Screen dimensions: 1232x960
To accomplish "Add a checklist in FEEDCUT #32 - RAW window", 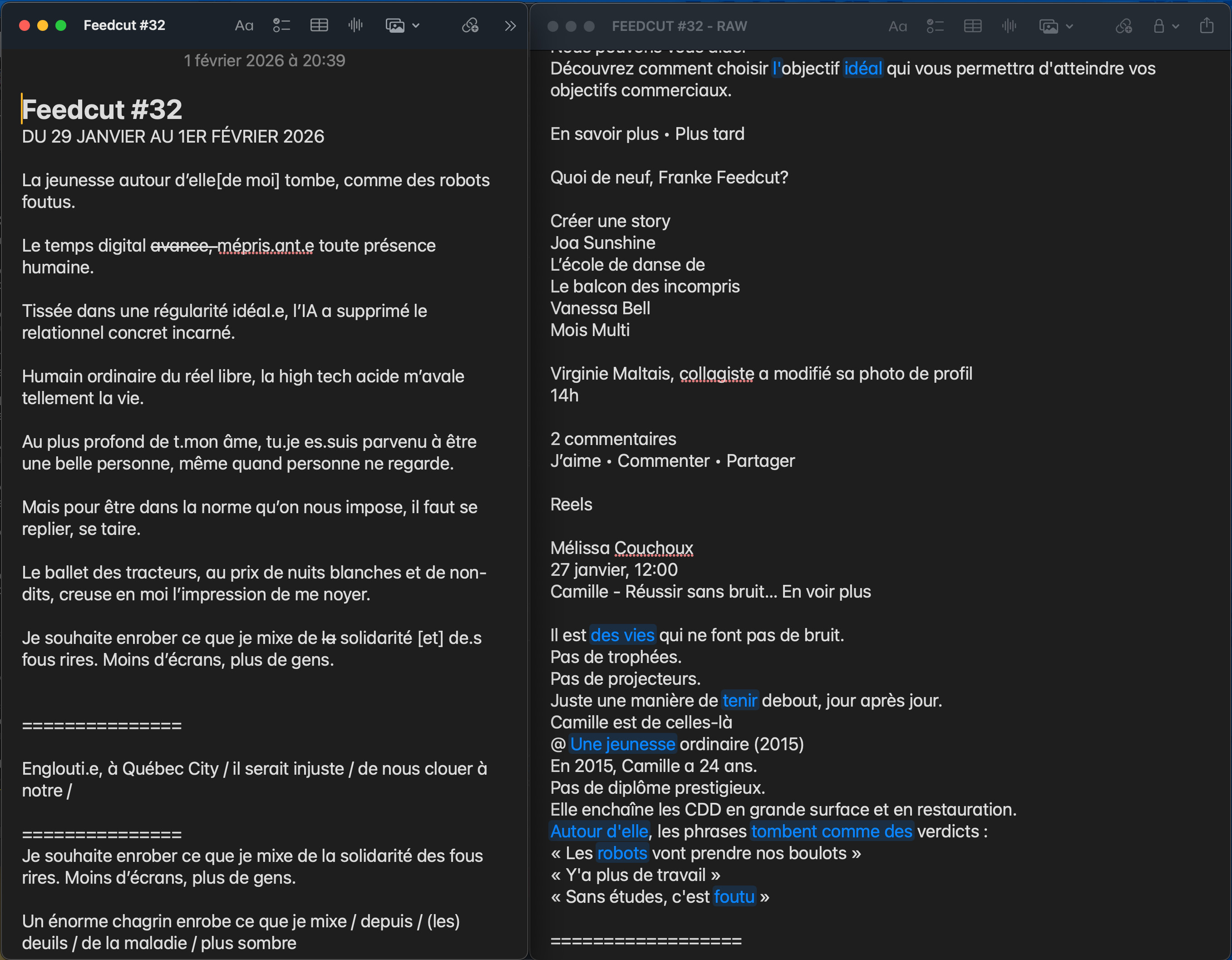I will pos(935,26).
